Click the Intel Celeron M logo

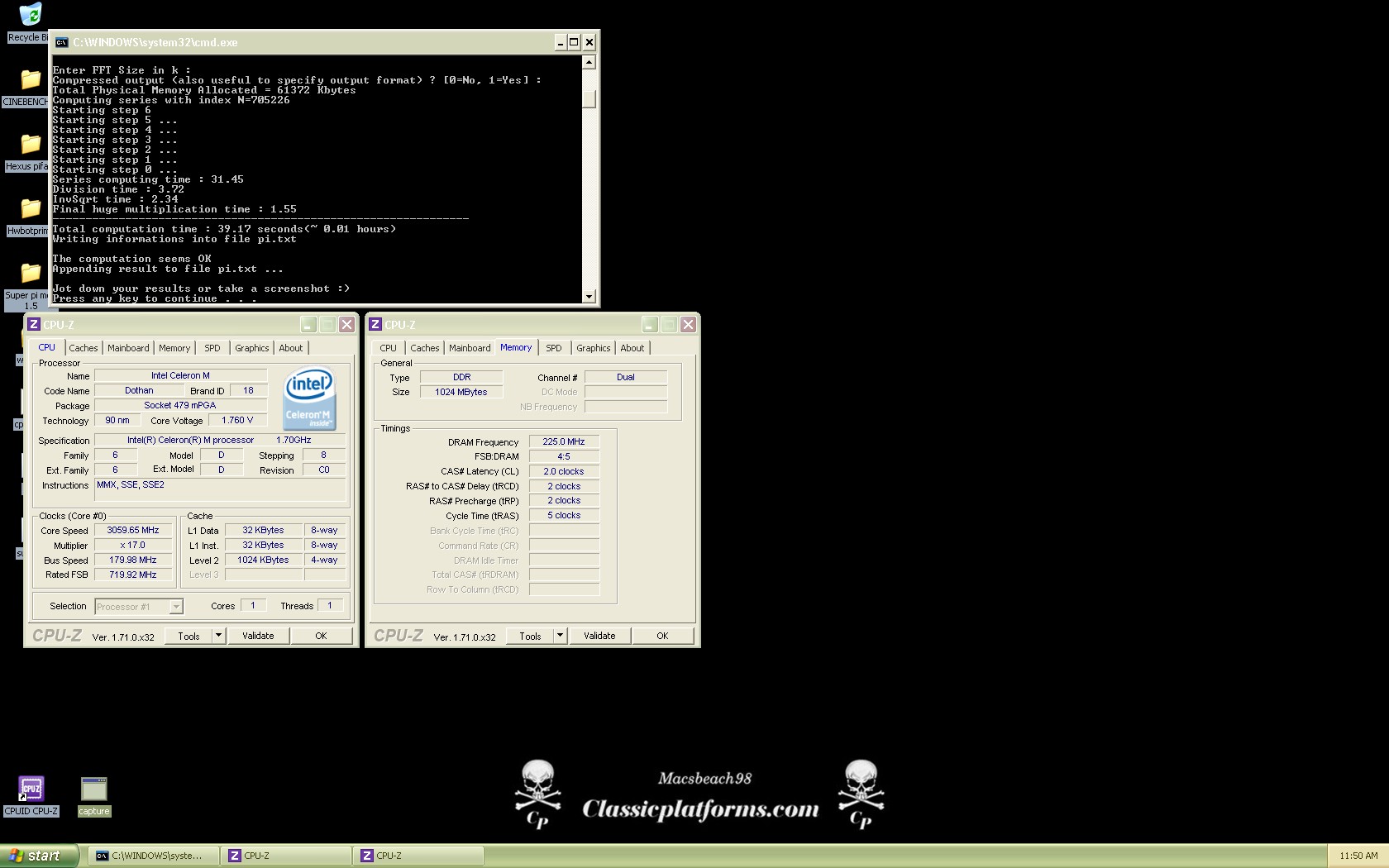[309, 398]
